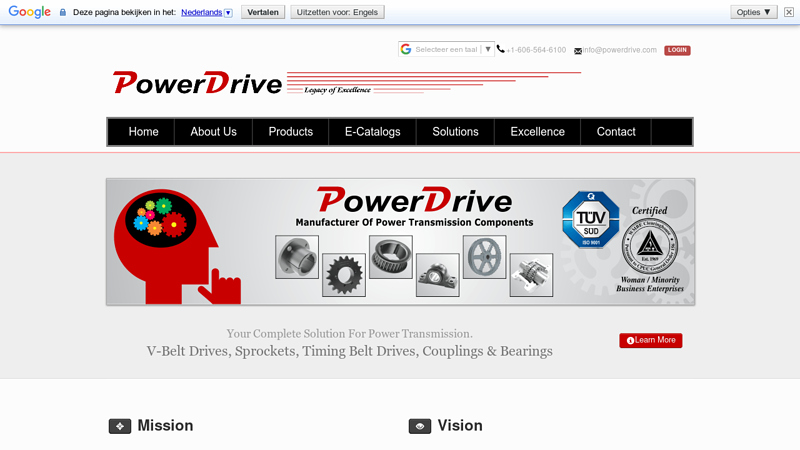Click the Google logo in translate bar

[30, 12]
